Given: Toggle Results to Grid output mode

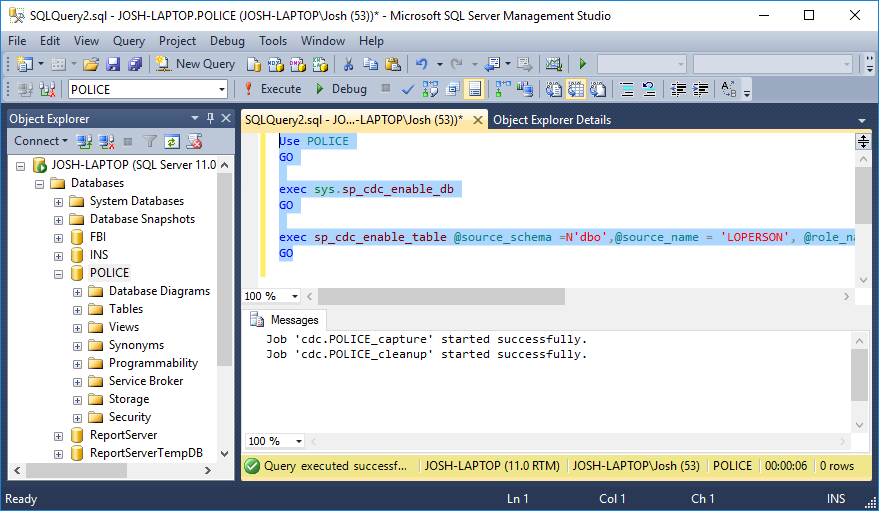Looking at the screenshot, I should (575, 89).
